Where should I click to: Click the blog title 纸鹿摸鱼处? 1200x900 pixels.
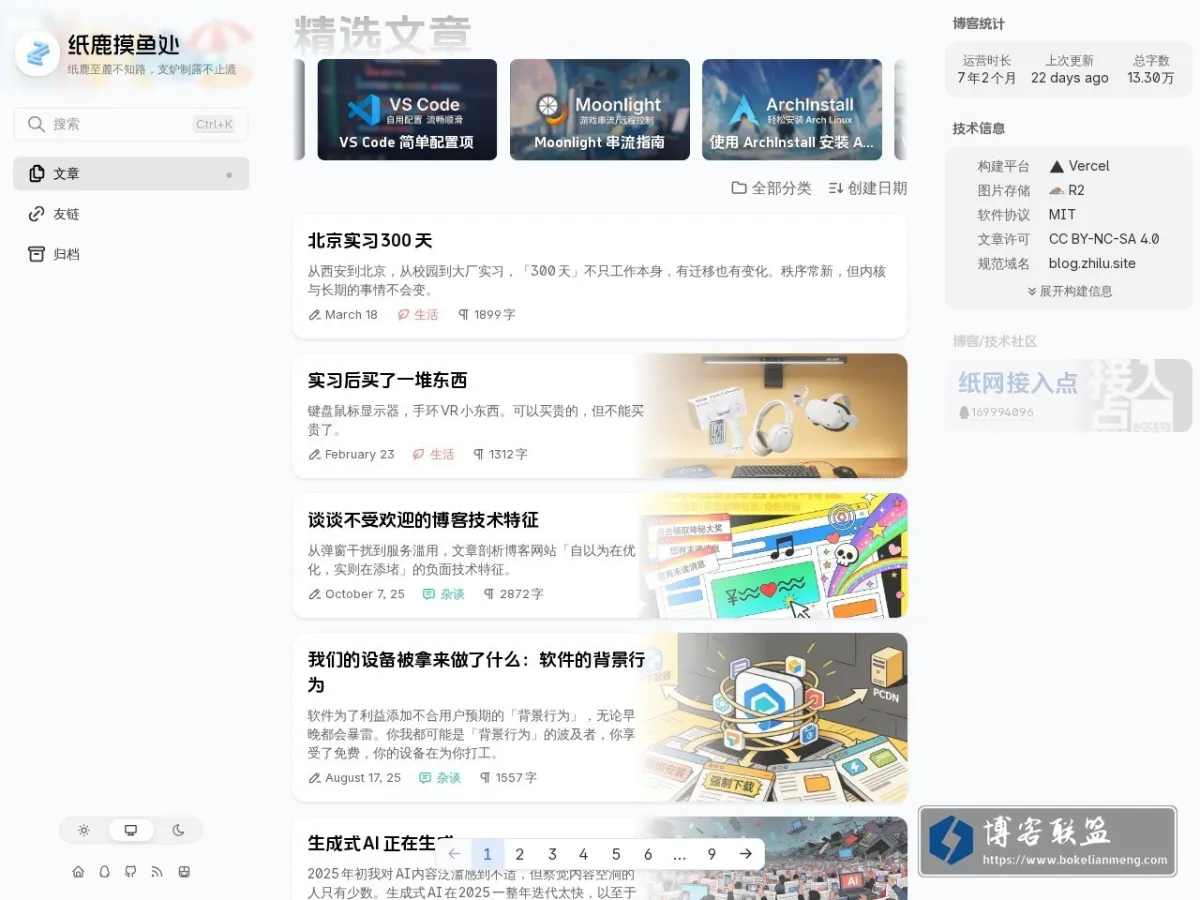(x=124, y=45)
